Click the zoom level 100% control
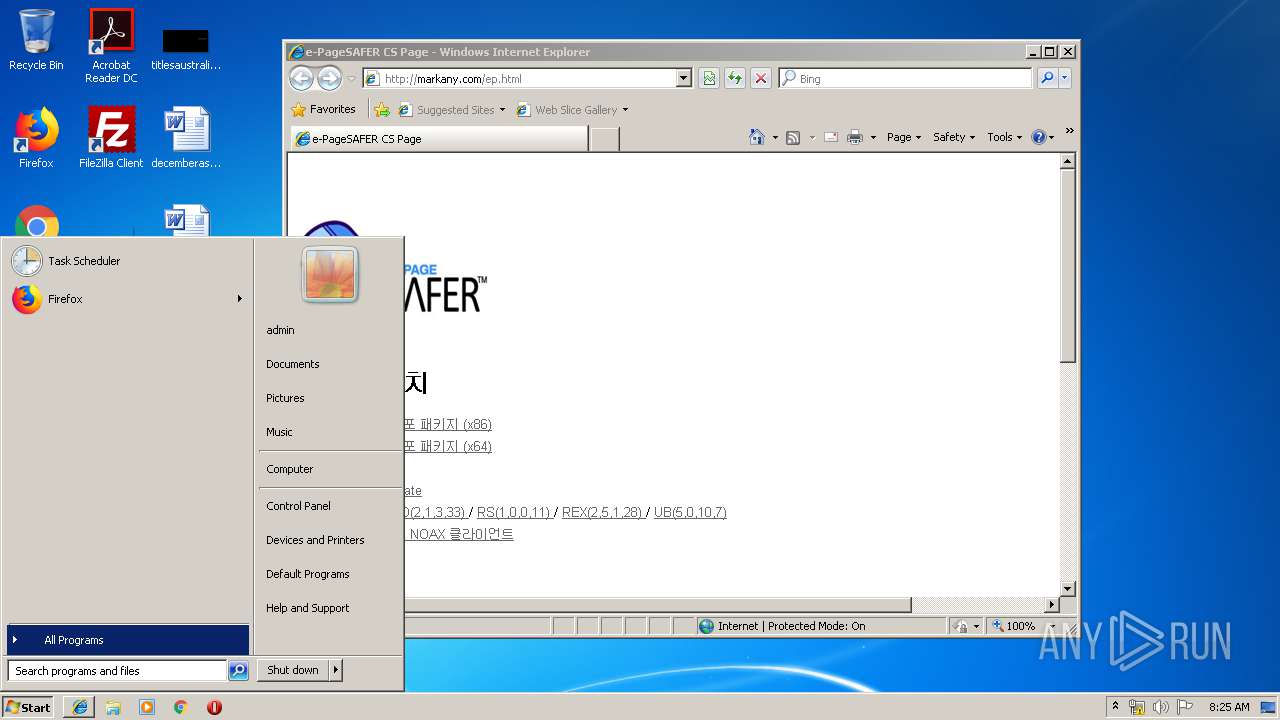The height and width of the screenshot is (720, 1280). click(x=1021, y=626)
